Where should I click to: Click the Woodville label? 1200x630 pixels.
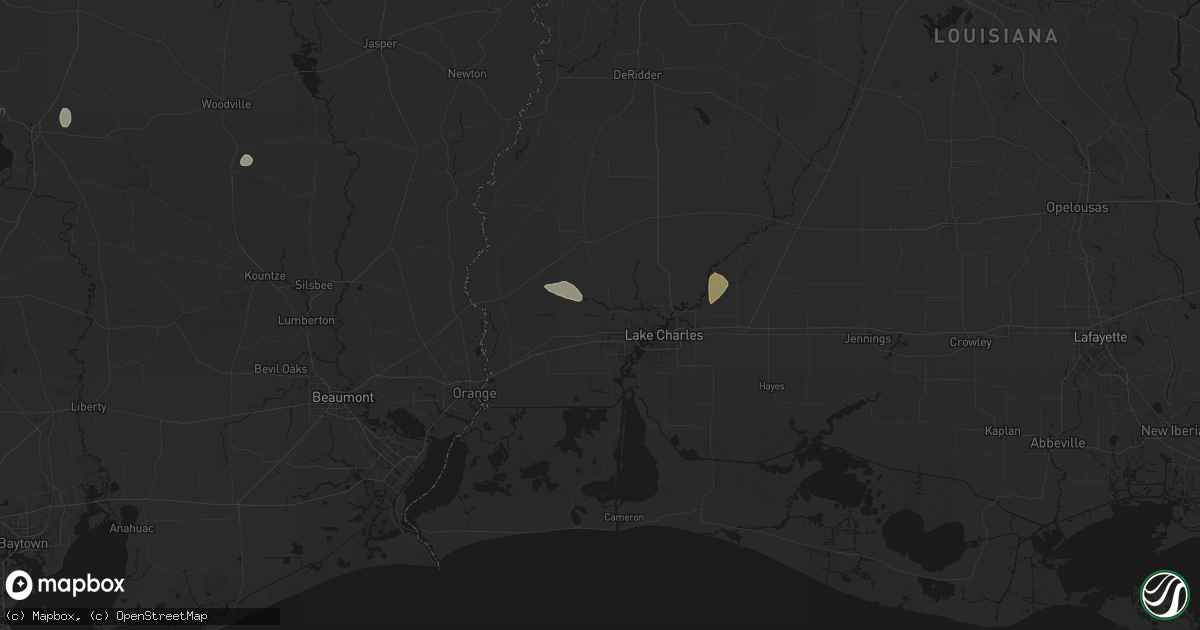pyautogui.click(x=226, y=104)
